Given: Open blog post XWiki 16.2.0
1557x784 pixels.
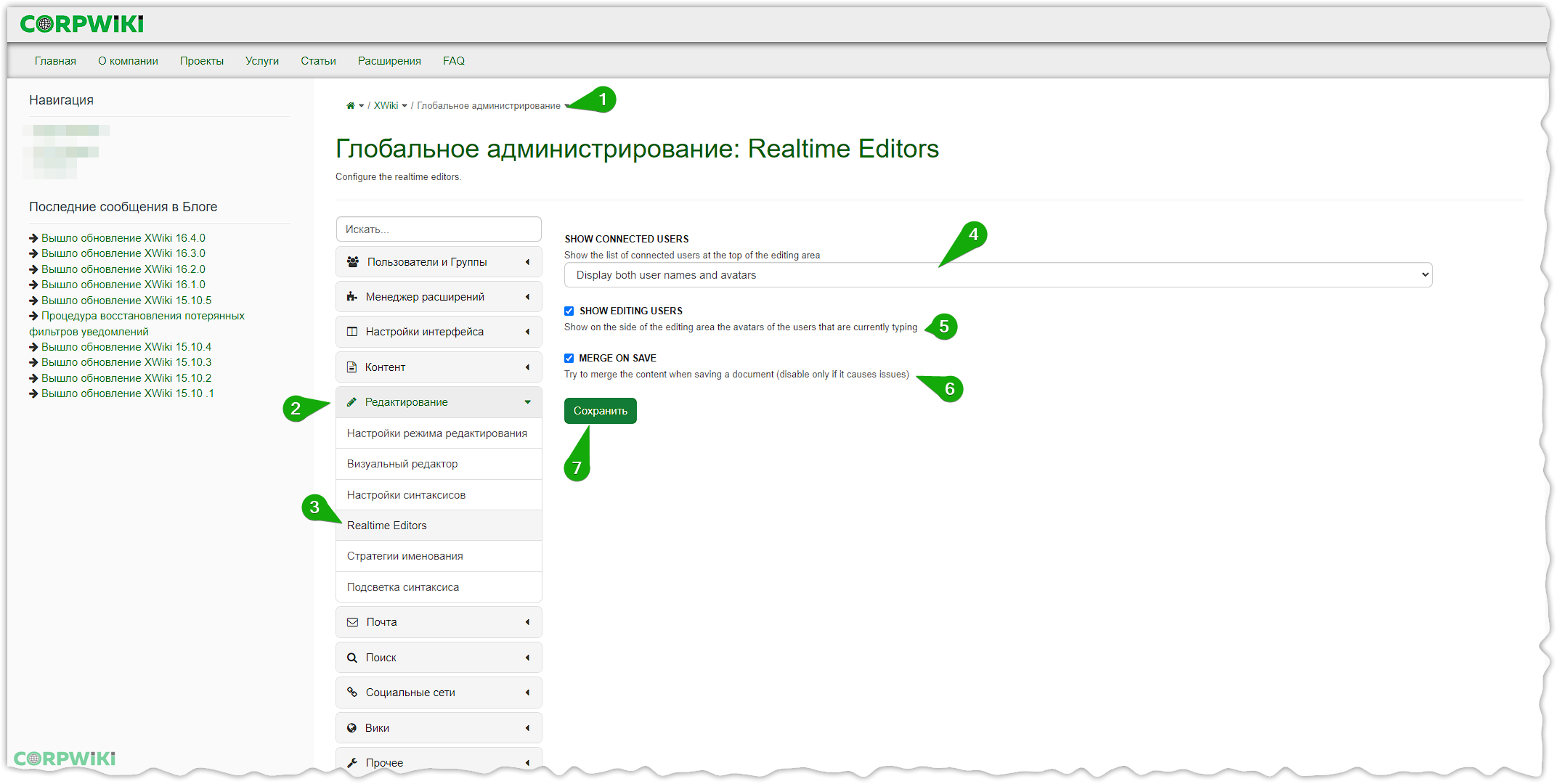Looking at the screenshot, I should 123,269.
